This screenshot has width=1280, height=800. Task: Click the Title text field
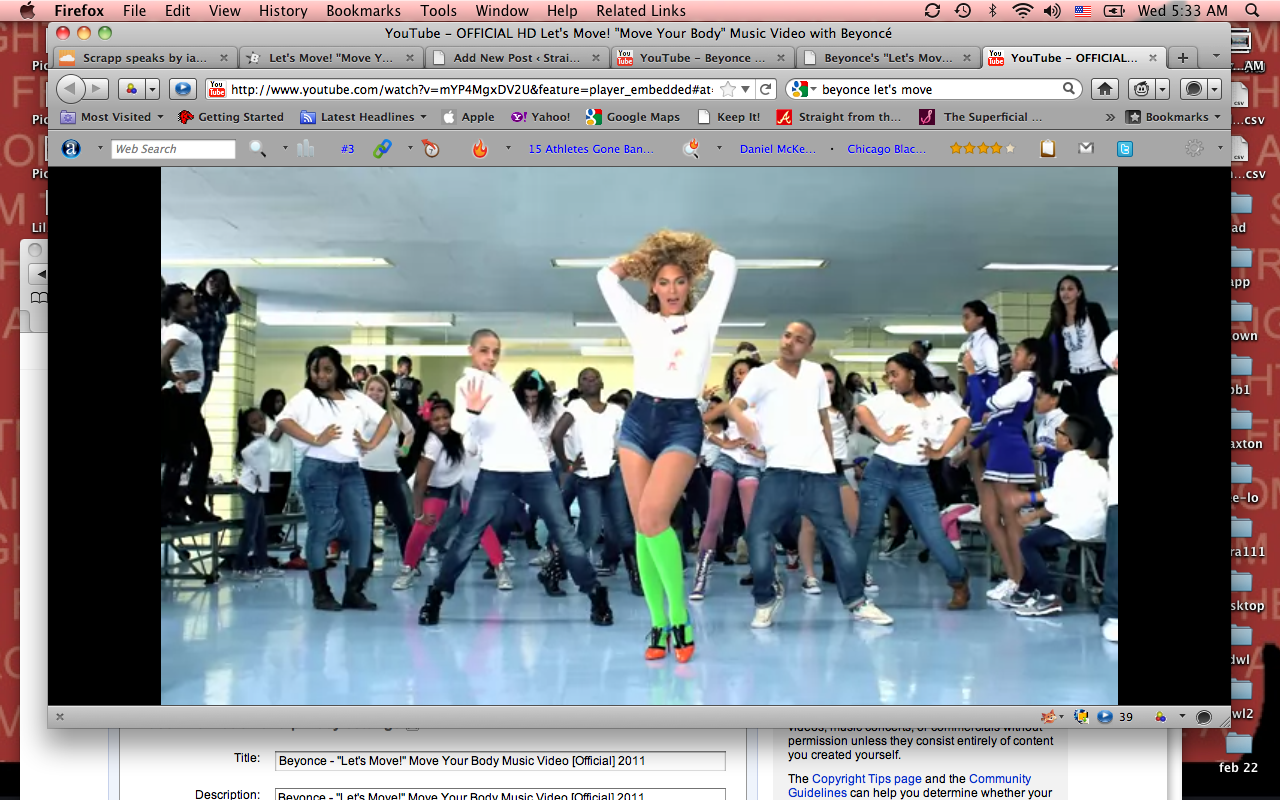tap(500, 761)
